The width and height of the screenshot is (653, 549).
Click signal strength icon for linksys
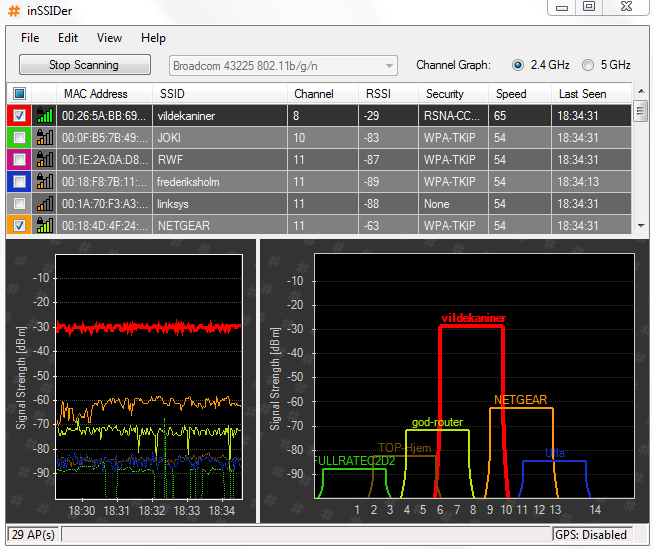(45, 204)
